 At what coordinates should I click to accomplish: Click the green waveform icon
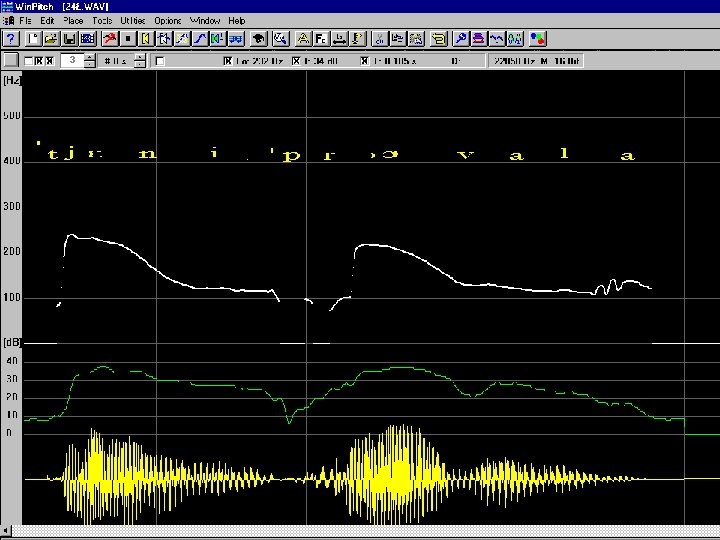(515, 39)
